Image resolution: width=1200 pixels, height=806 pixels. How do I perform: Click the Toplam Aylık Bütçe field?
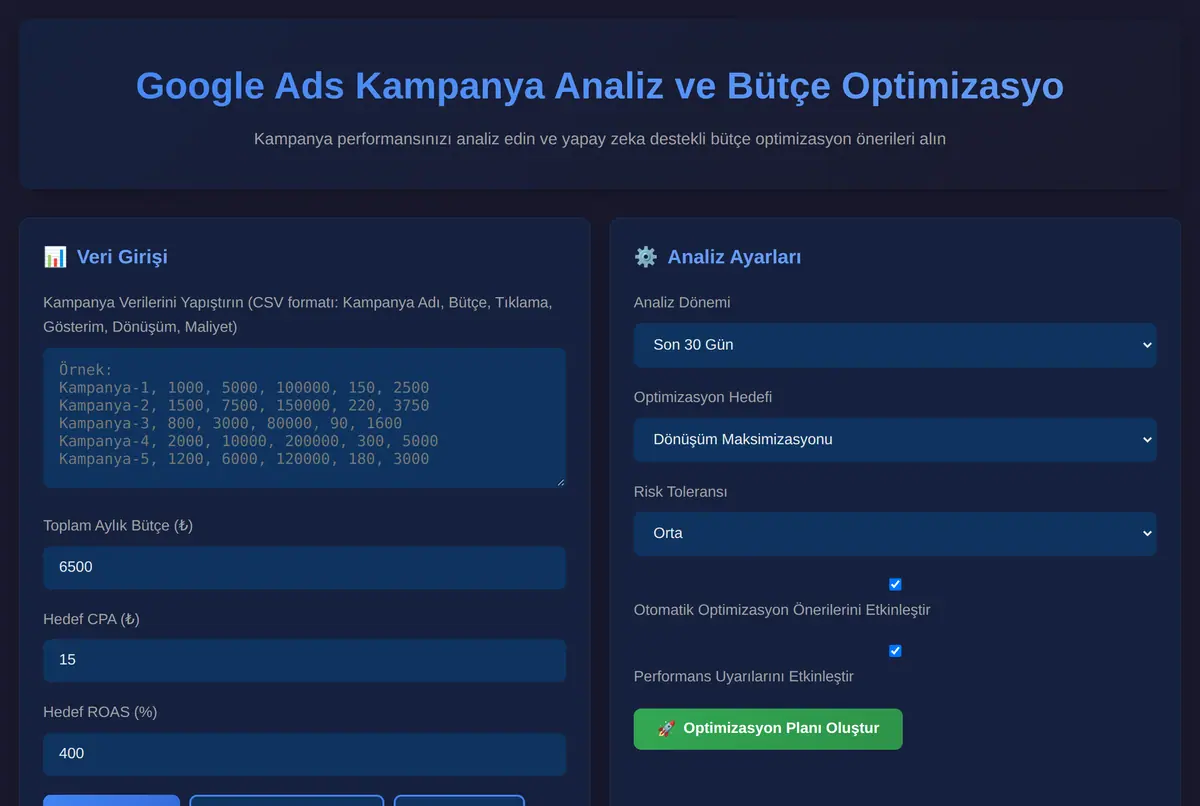305,567
